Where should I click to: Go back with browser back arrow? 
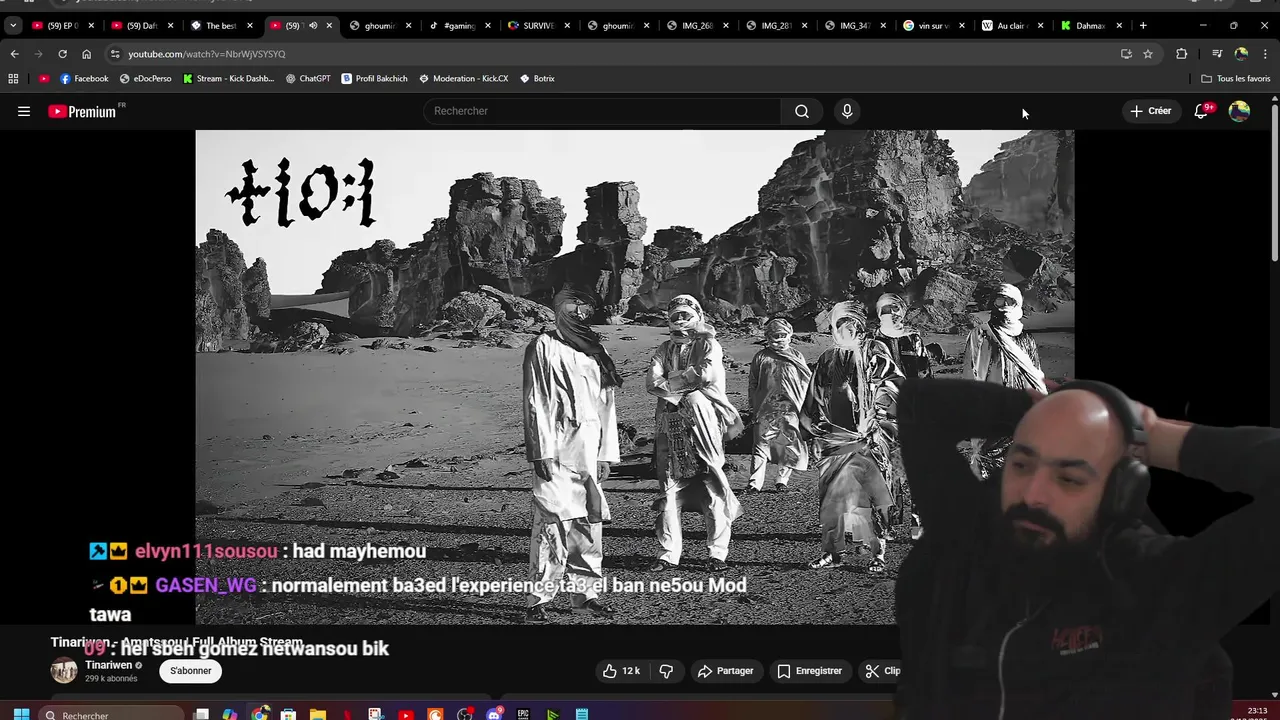click(x=14, y=54)
